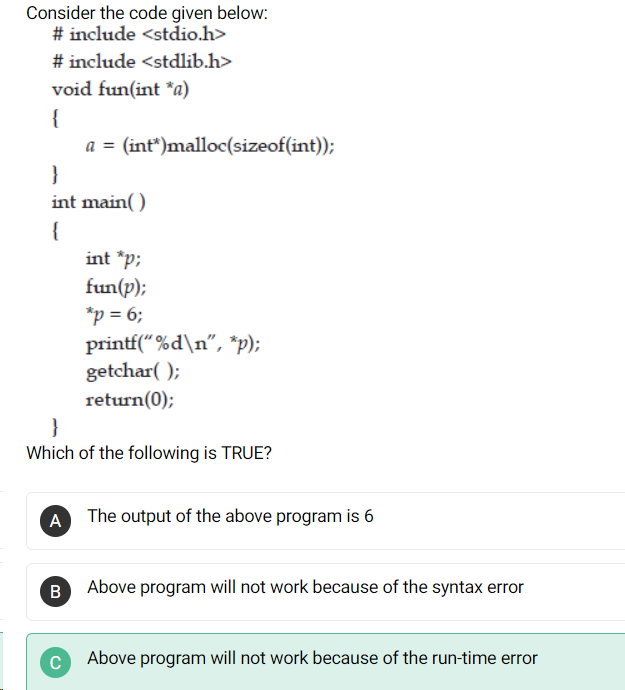The image size is (625, 690).
Task: Click the '# include <stdlib.h>' code line
Action: coord(142,61)
